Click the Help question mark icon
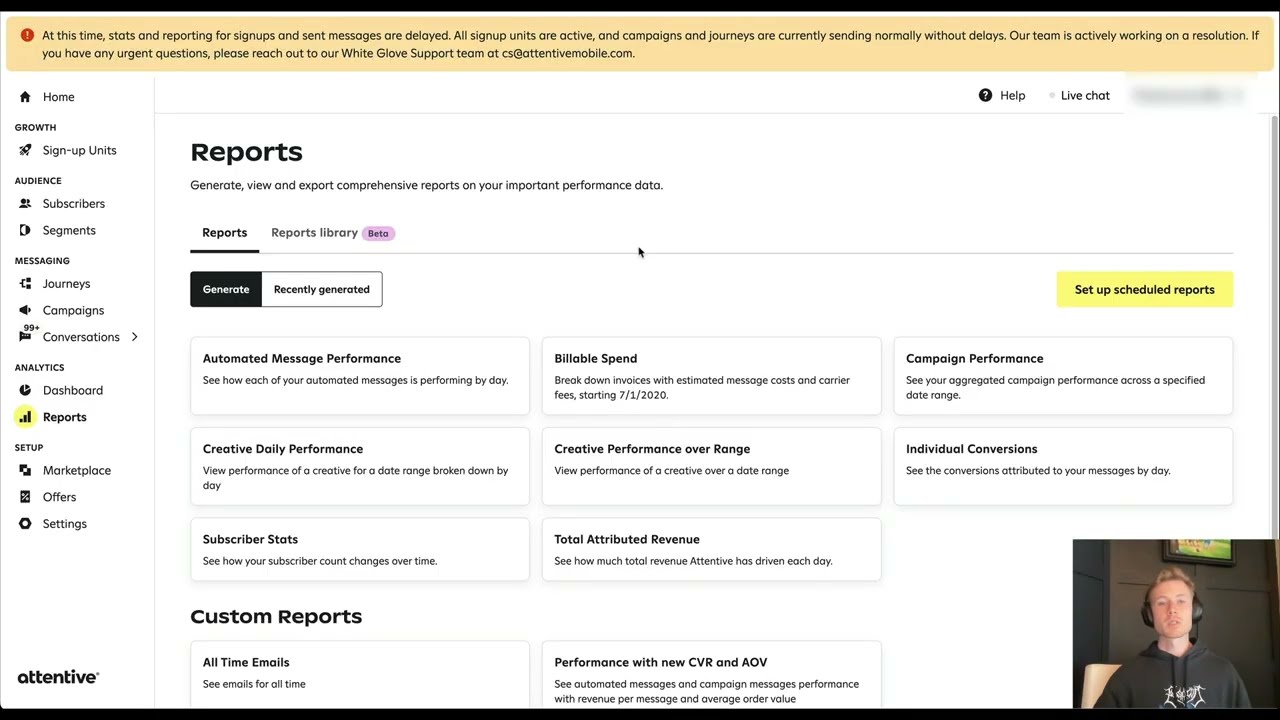This screenshot has height=720, width=1280. pyautogui.click(x=985, y=95)
